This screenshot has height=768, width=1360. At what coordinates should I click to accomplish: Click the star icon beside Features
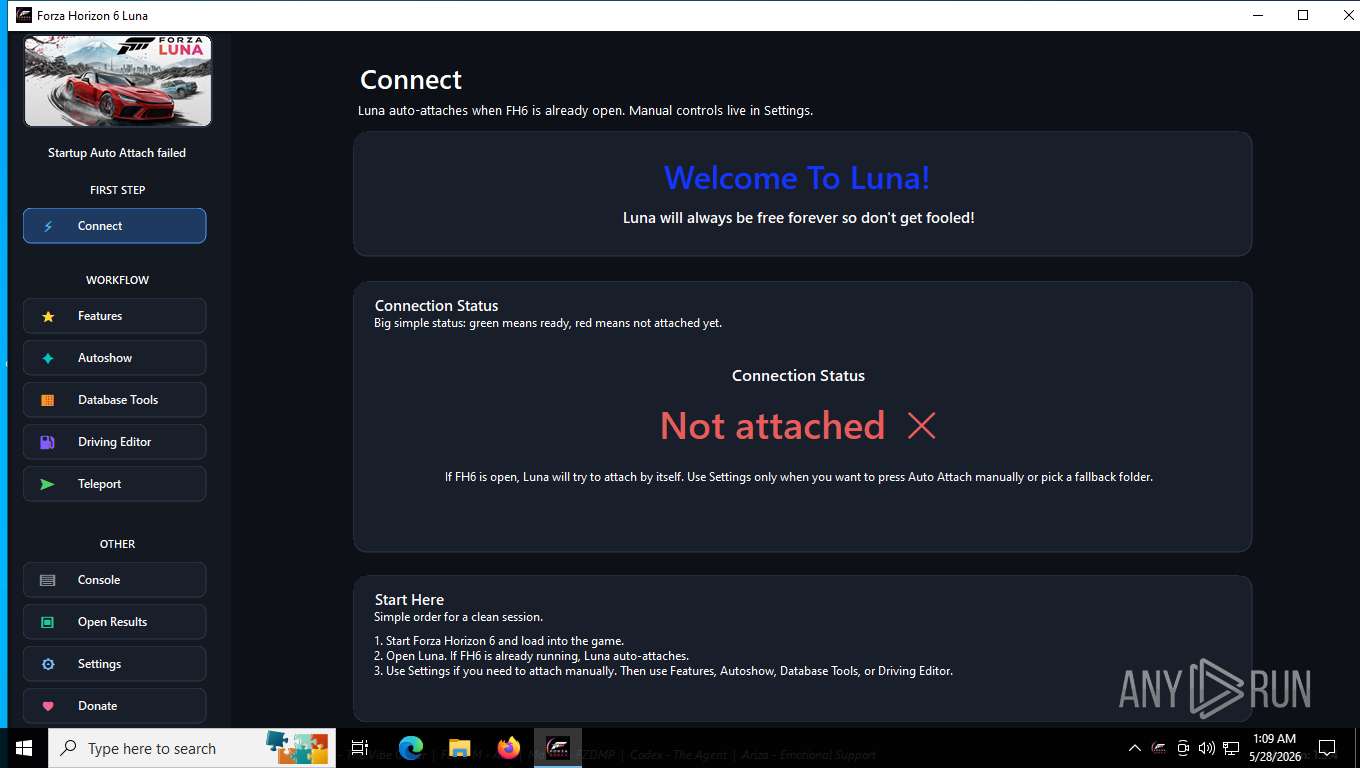pyautogui.click(x=48, y=316)
